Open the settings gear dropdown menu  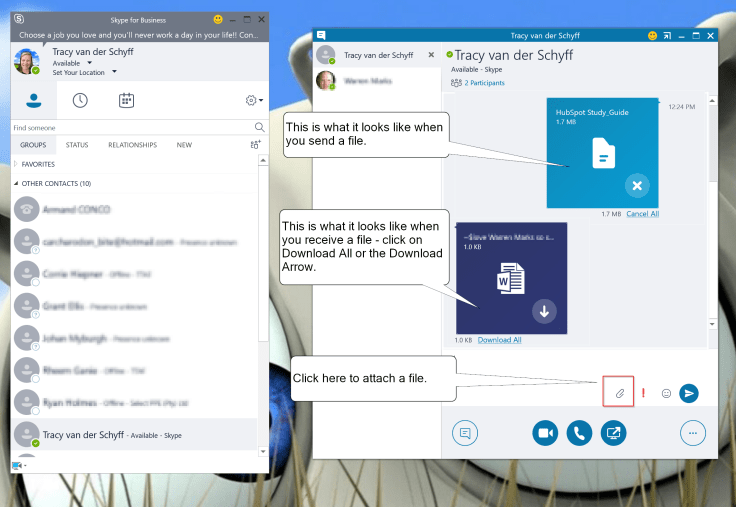tap(253, 100)
